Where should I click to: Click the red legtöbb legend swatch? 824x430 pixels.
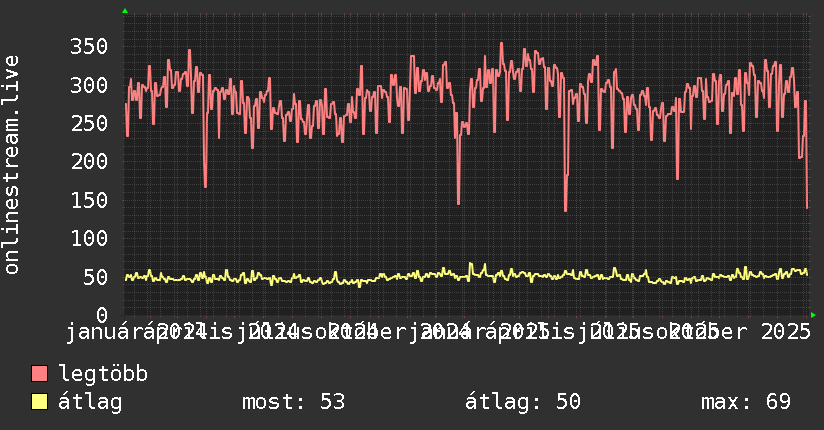[39, 374]
